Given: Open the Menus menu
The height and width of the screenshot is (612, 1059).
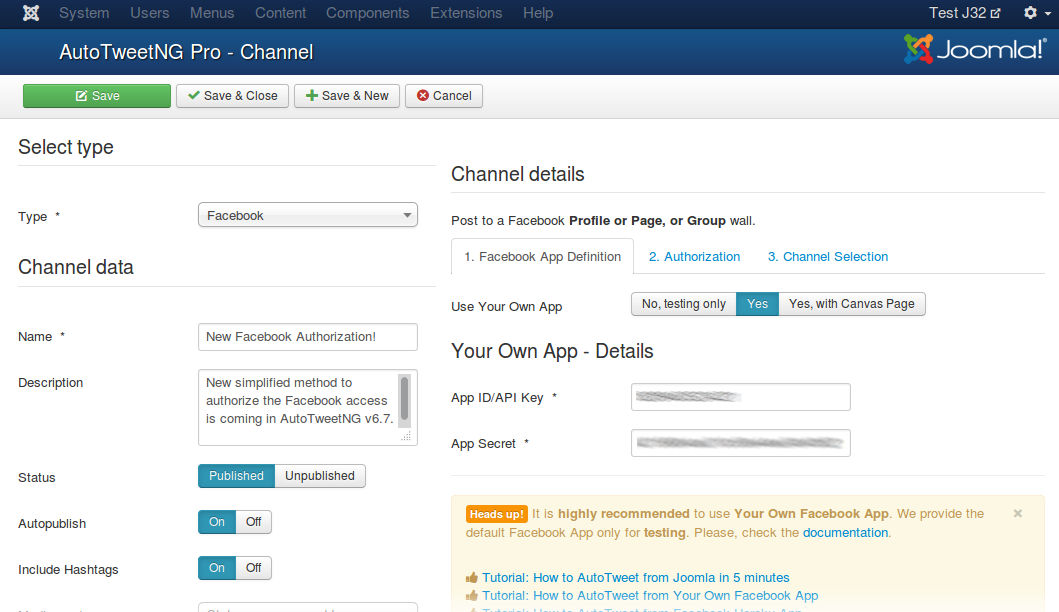Looking at the screenshot, I should tap(212, 13).
